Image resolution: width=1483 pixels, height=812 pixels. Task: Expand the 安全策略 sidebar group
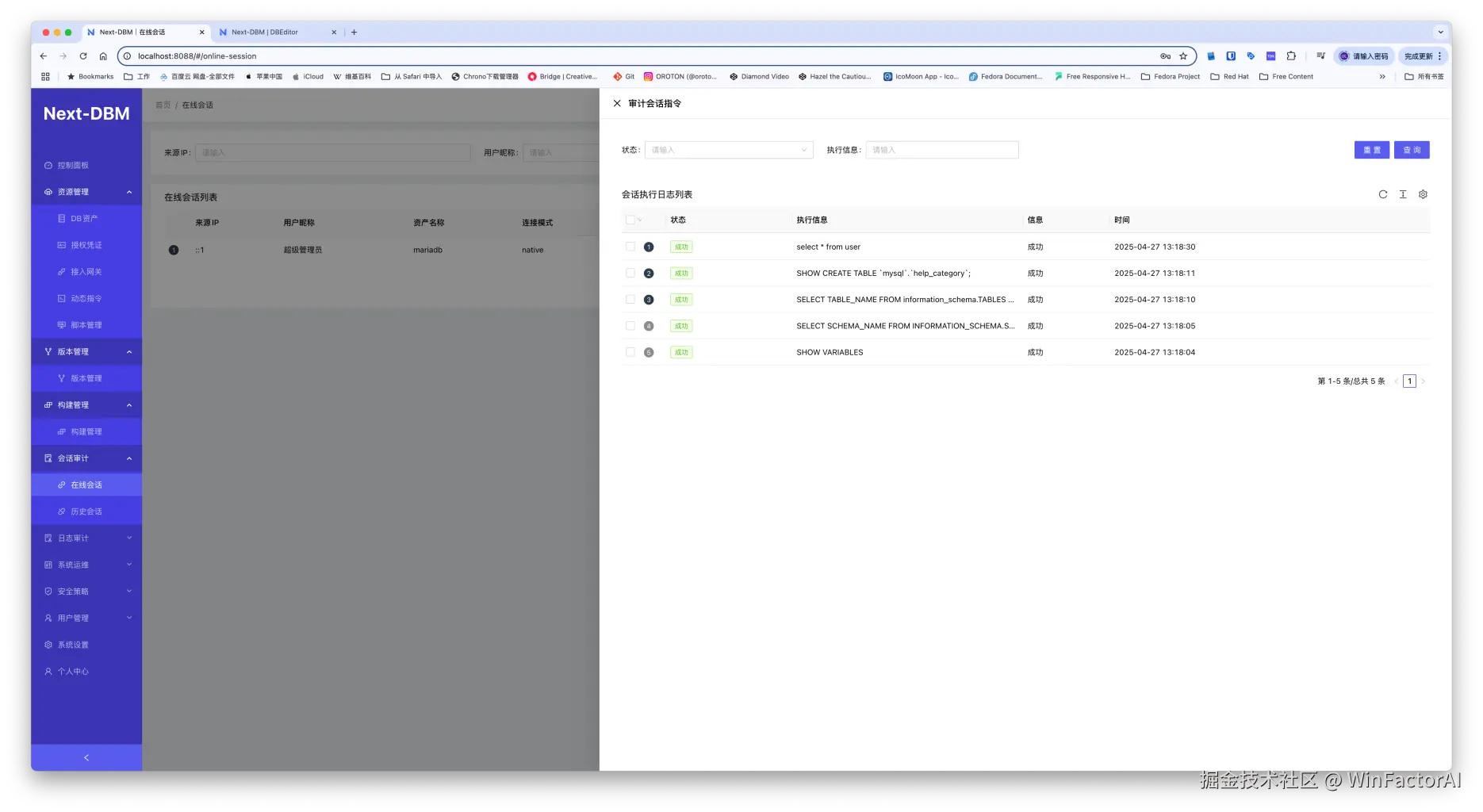pos(86,592)
